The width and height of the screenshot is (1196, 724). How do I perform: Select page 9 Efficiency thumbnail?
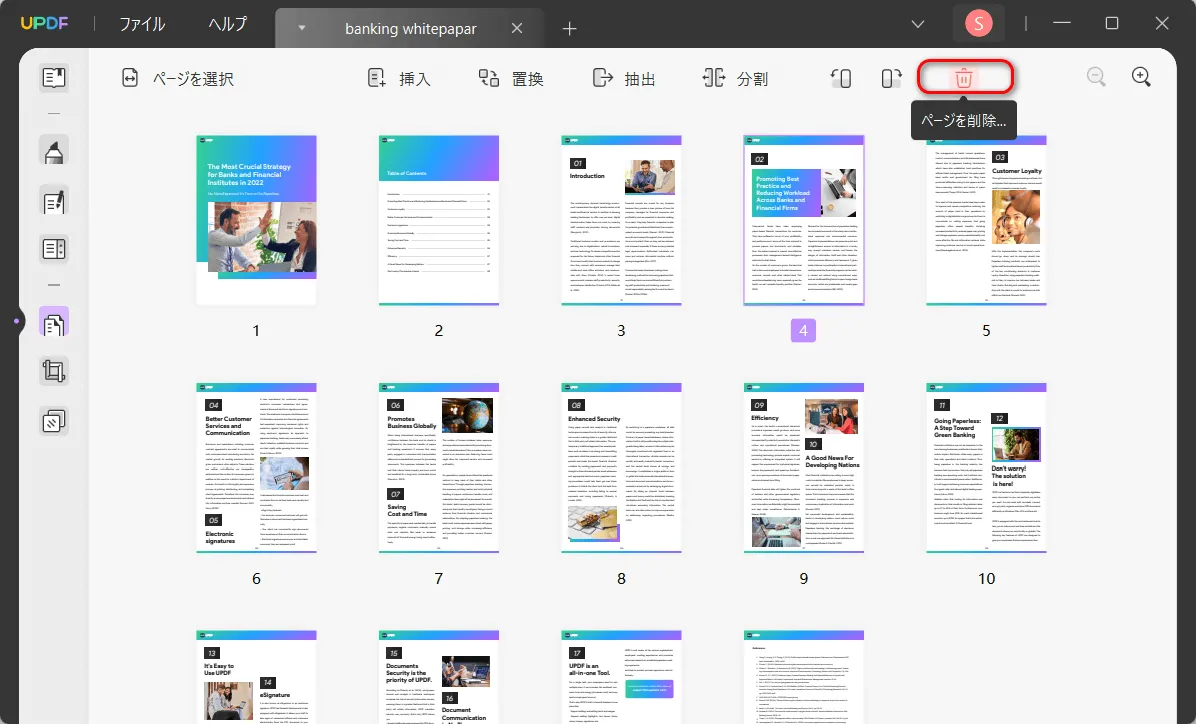tap(804, 468)
